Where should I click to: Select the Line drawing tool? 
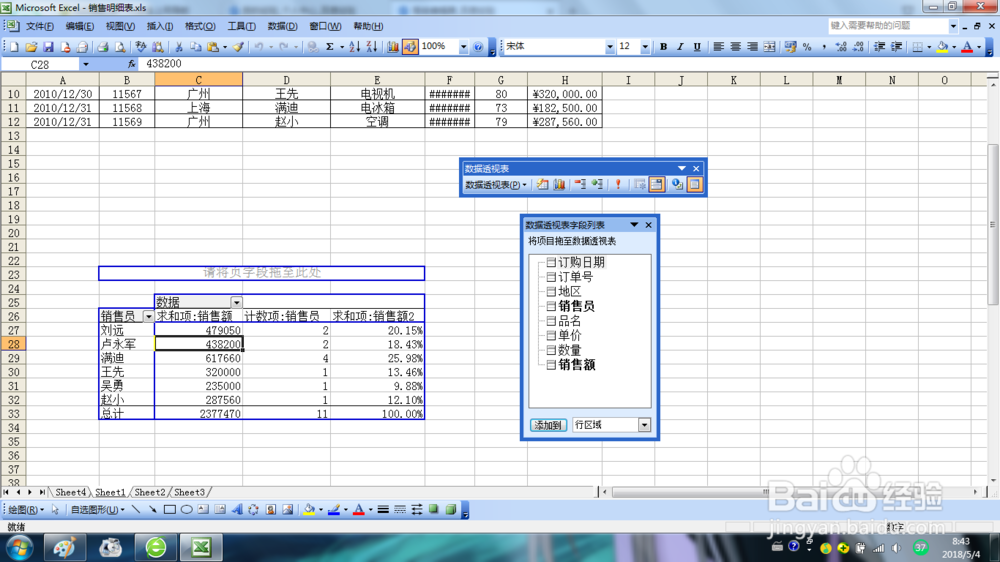[x=136, y=510]
